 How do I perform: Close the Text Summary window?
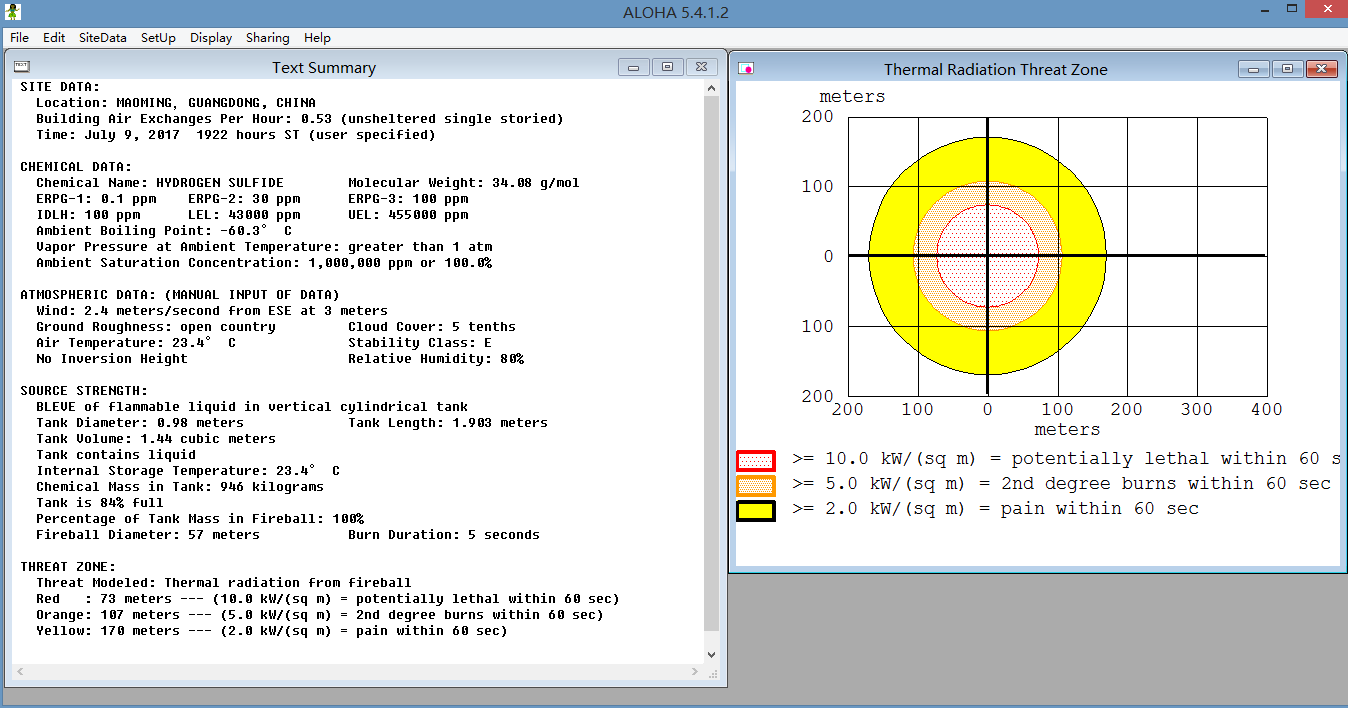click(701, 67)
